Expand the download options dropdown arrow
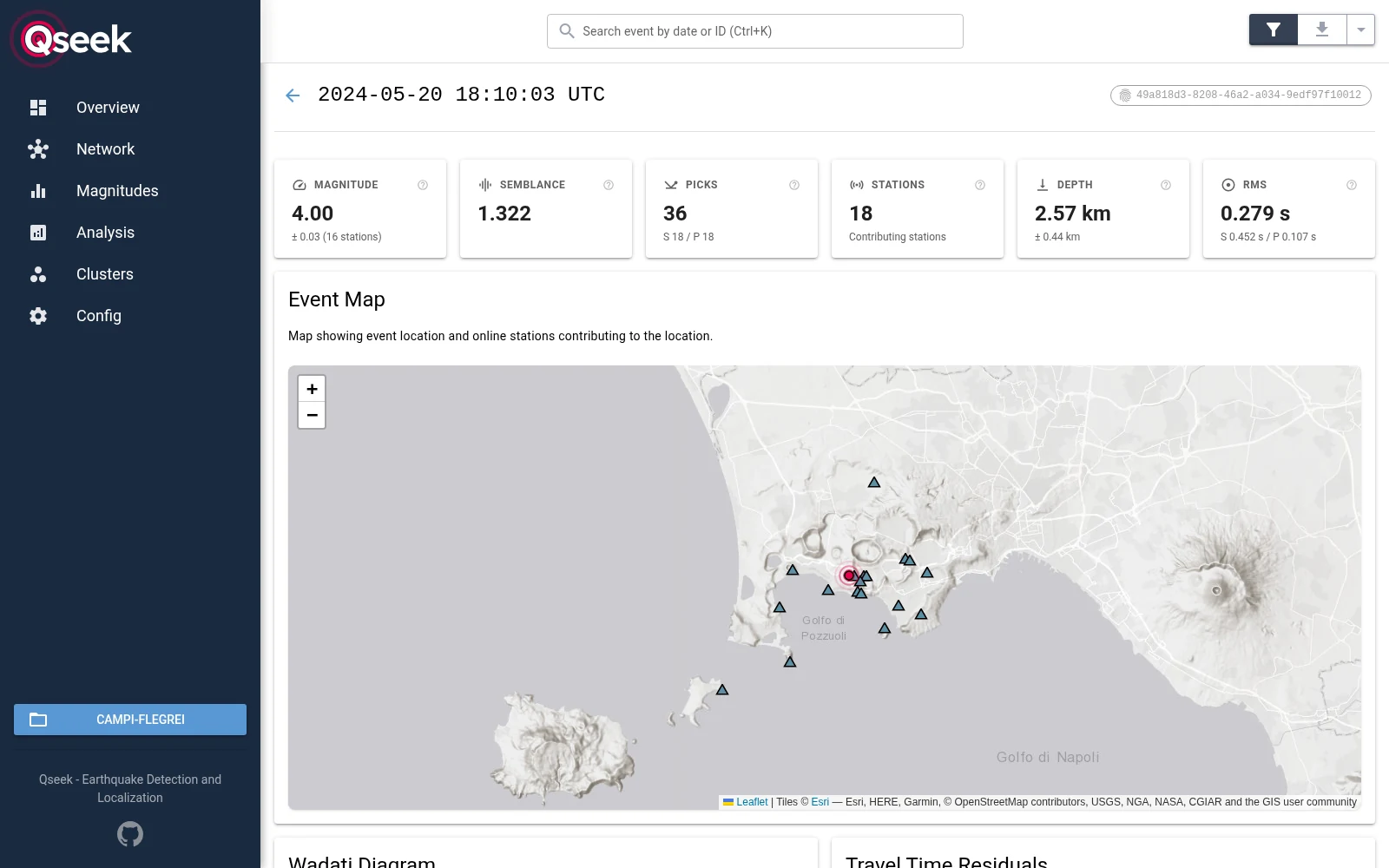Screen dimensions: 1389x868 point(1361,30)
